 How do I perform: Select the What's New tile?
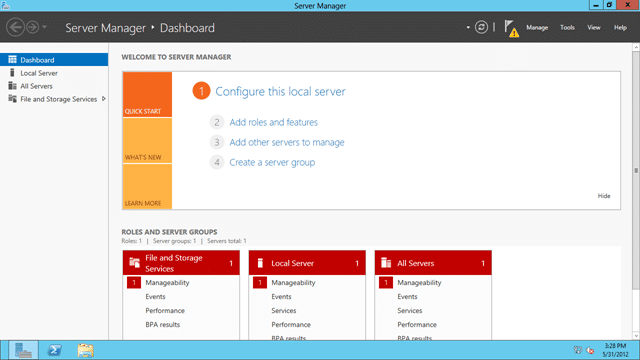(147, 141)
